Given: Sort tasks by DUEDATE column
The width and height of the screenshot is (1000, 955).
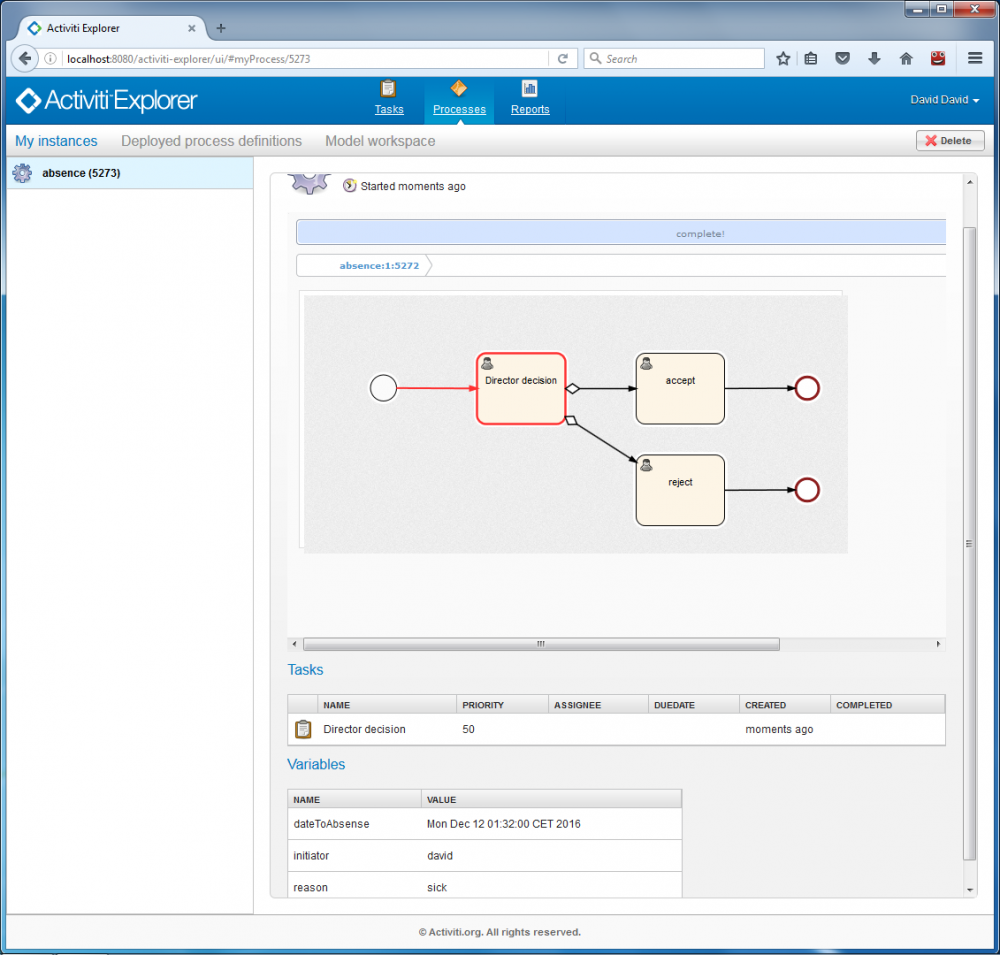Looking at the screenshot, I should [x=694, y=704].
